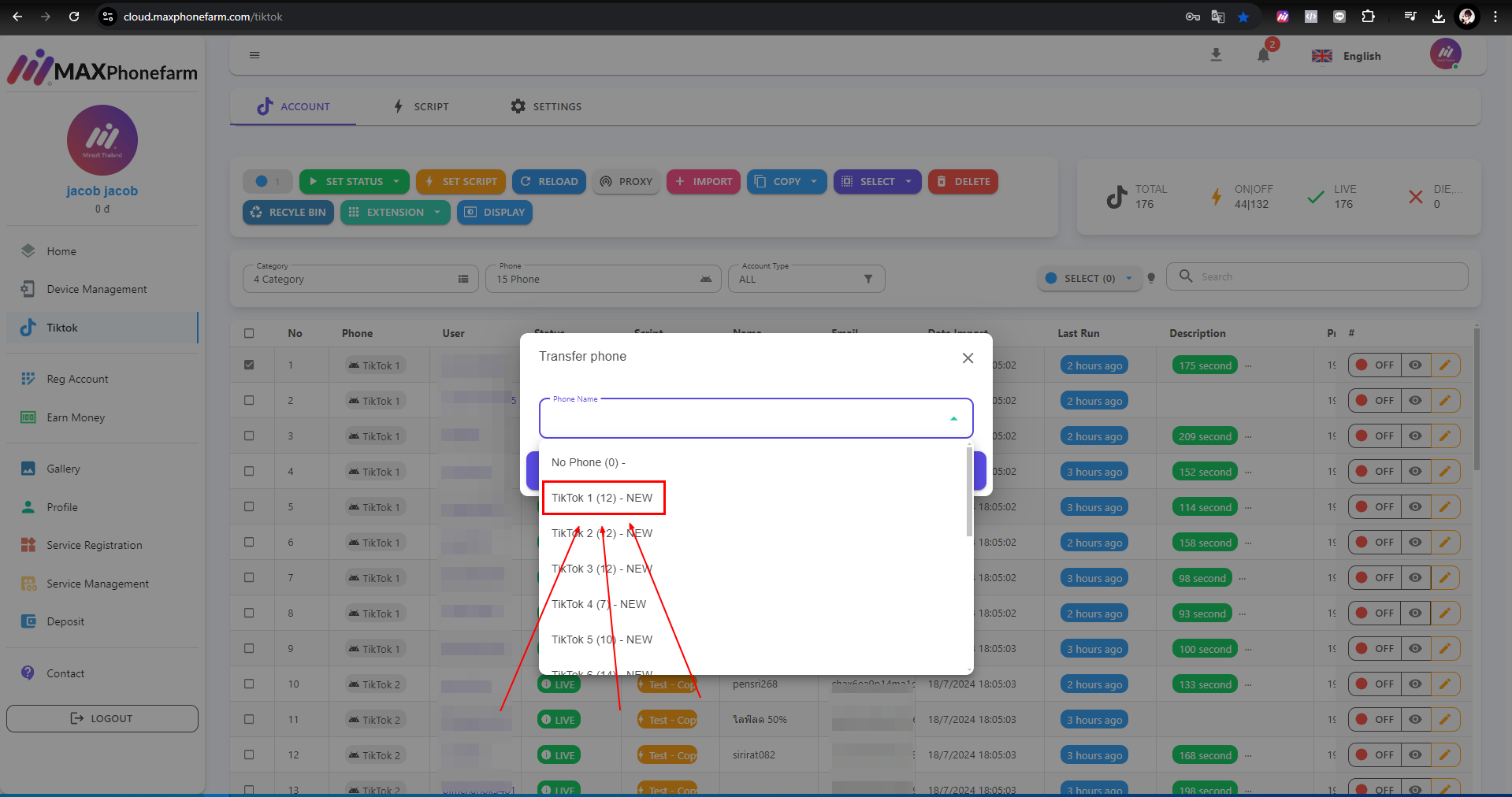Click the SET SCRIPT button
Image resolution: width=1512 pixels, height=797 pixels.
461,181
